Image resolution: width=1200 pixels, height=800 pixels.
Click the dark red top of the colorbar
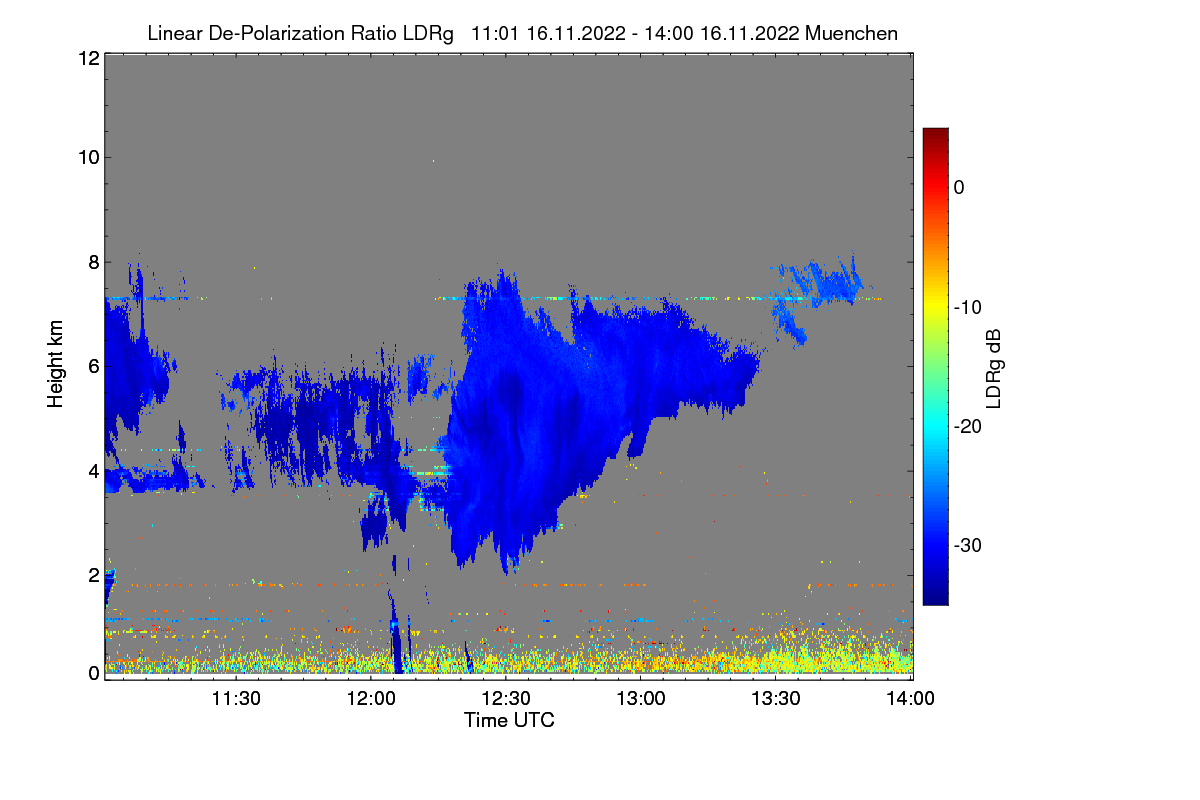(x=935, y=137)
